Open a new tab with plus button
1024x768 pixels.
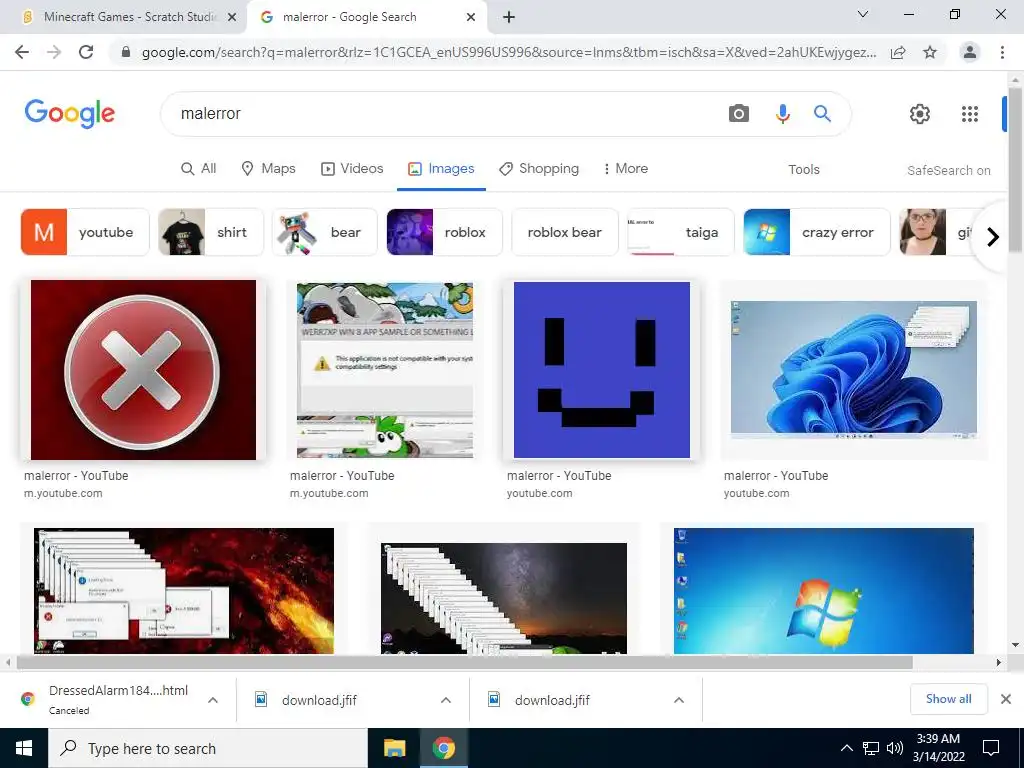(x=509, y=17)
